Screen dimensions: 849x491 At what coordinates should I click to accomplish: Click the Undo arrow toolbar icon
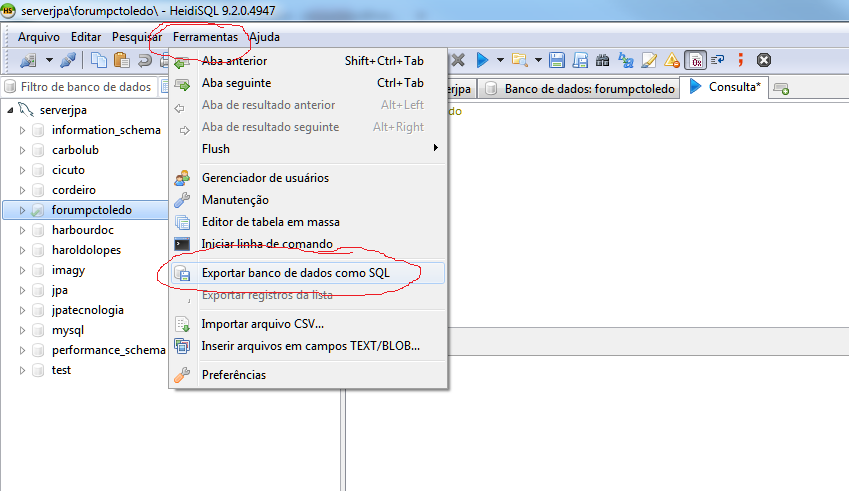[x=144, y=60]
